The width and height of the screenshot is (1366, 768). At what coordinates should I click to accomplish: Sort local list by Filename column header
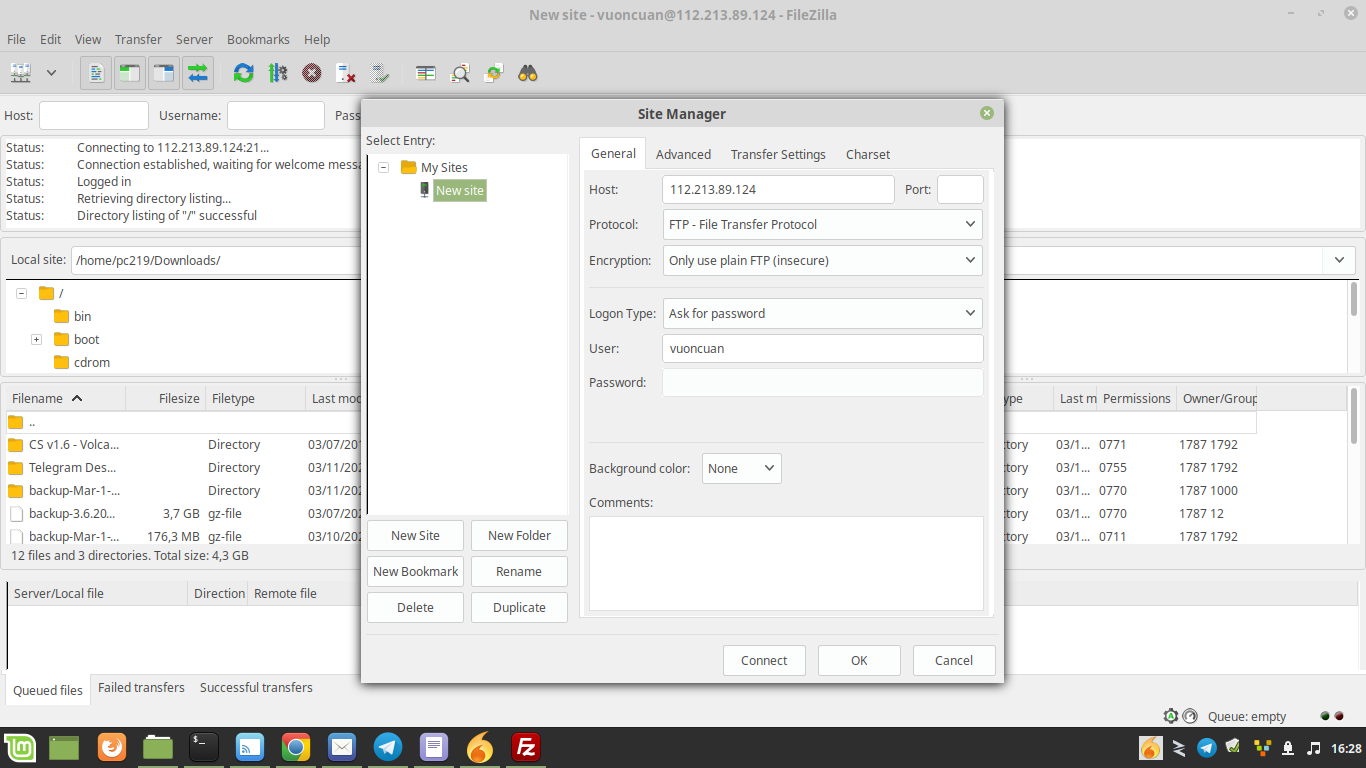[65, 398]
